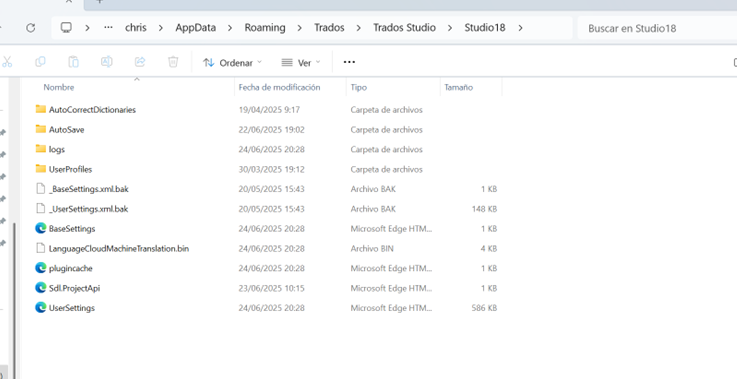Image resolution: width=737 pixels, height=379 pixels.
Task: Show hidden breadcrumb path ellipsis
Action: pos(109,28)
